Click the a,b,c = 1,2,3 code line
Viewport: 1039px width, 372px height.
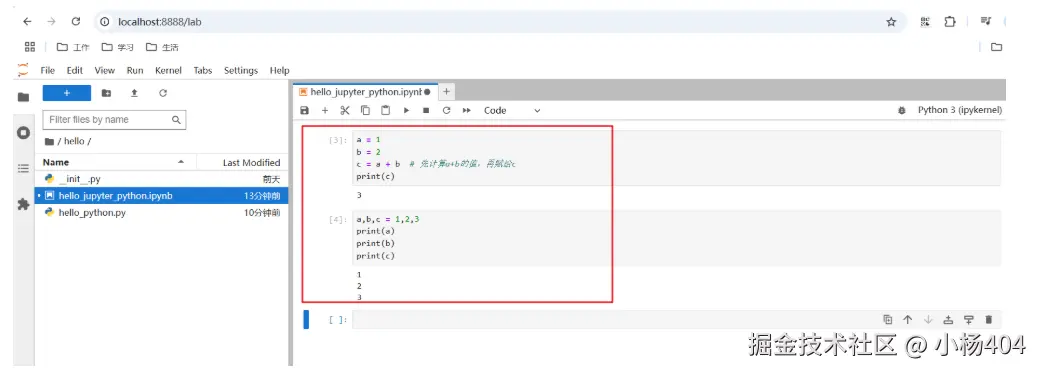point(388,219)
